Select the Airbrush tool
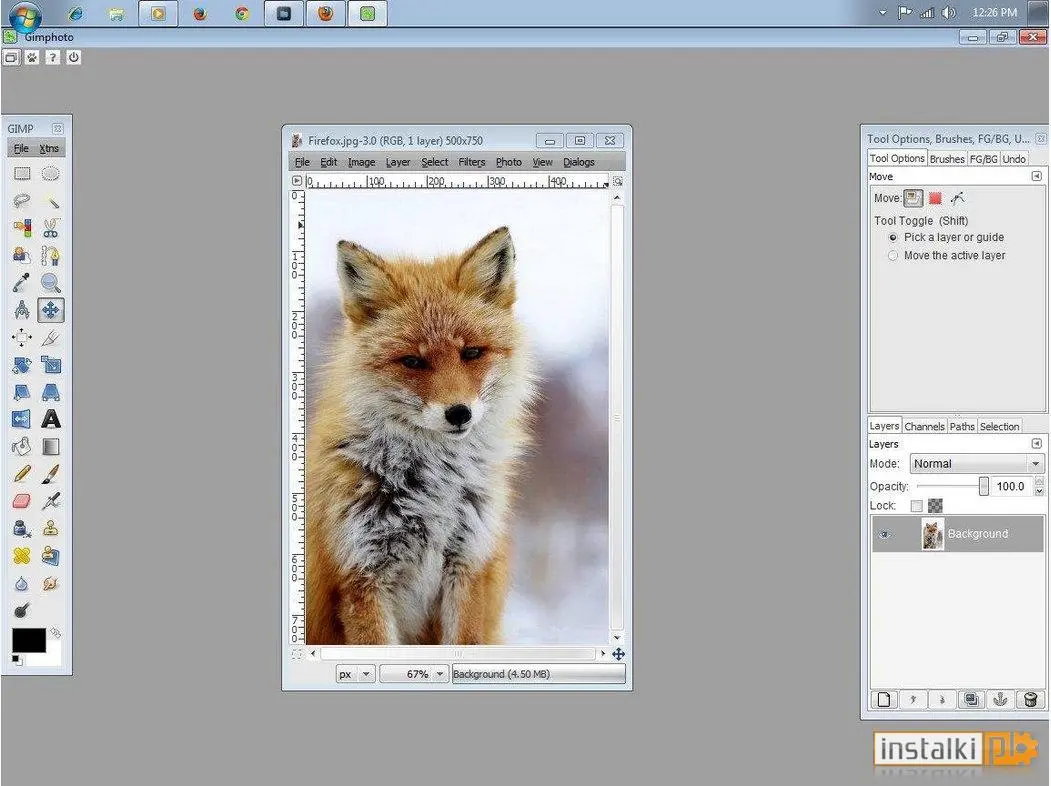Image resolution: width=1051 pixels, height=786 pixels. [x=50, y=501]
